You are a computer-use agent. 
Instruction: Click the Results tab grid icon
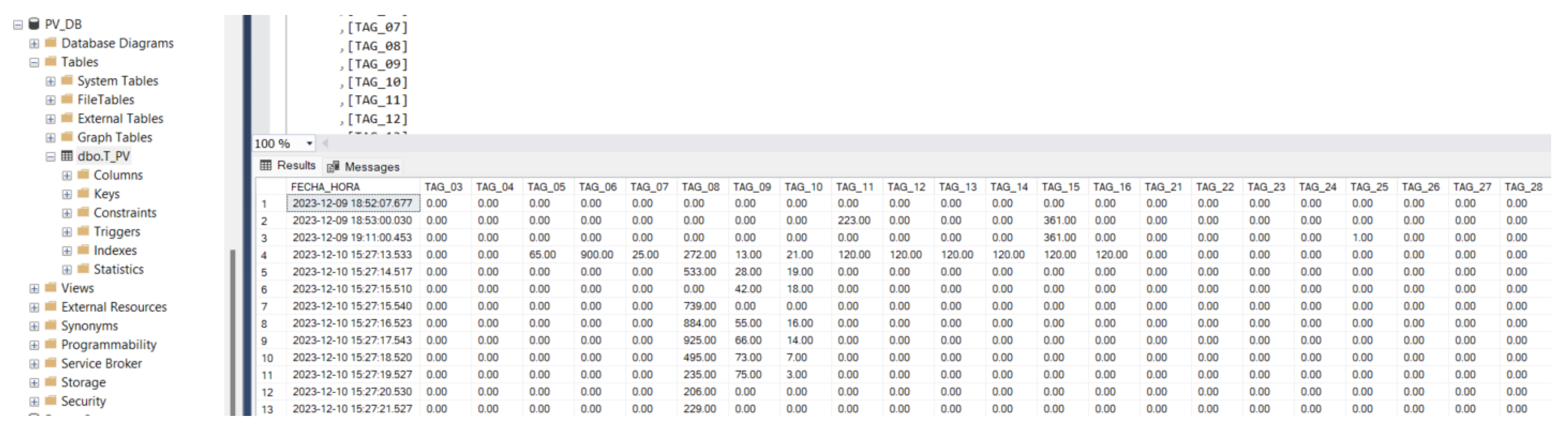(265, 166)
